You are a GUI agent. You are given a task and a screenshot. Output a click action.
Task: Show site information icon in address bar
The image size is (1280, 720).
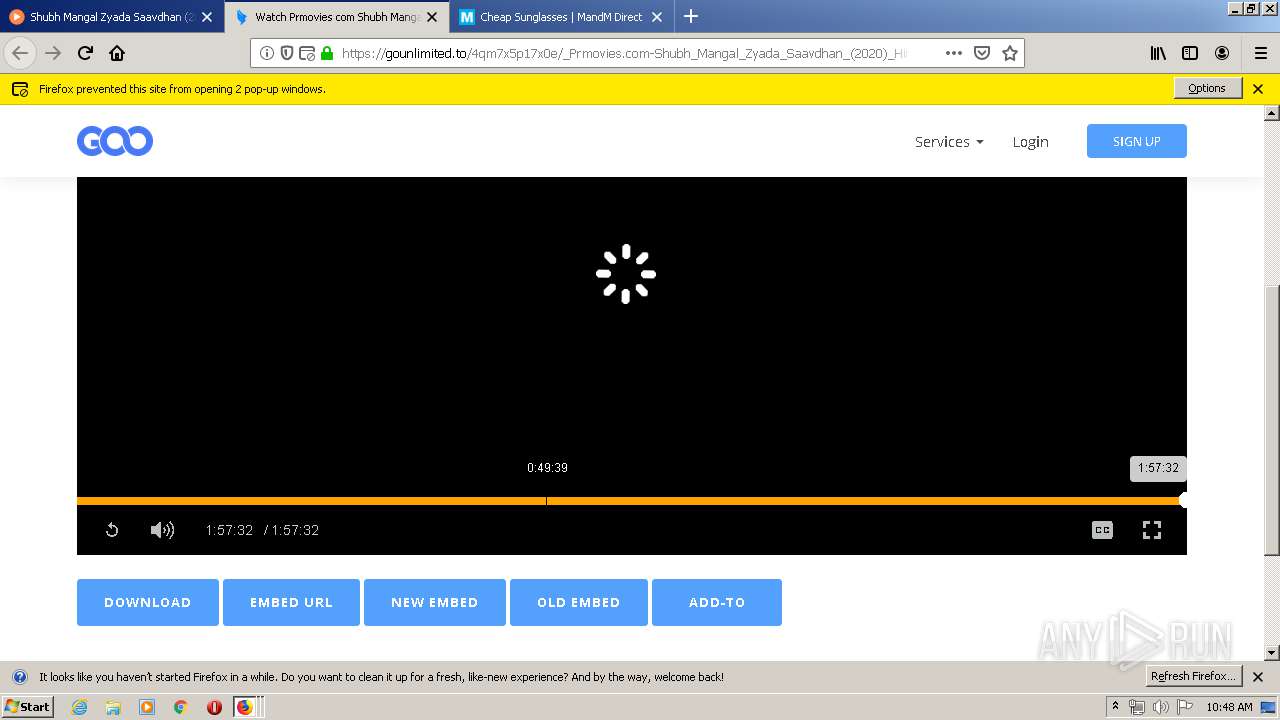pos(267,53)
